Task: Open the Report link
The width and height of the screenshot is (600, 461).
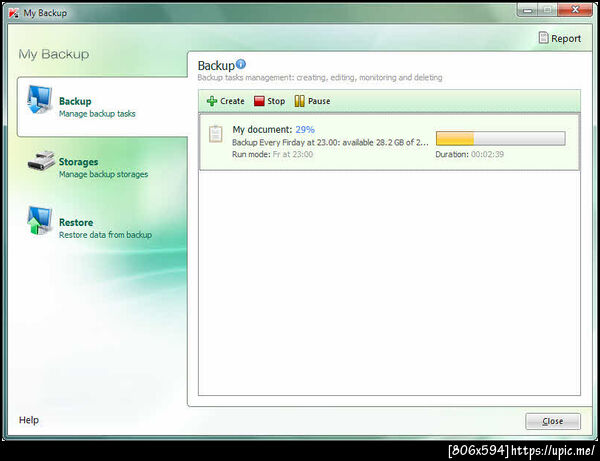Action: (560, 38)
